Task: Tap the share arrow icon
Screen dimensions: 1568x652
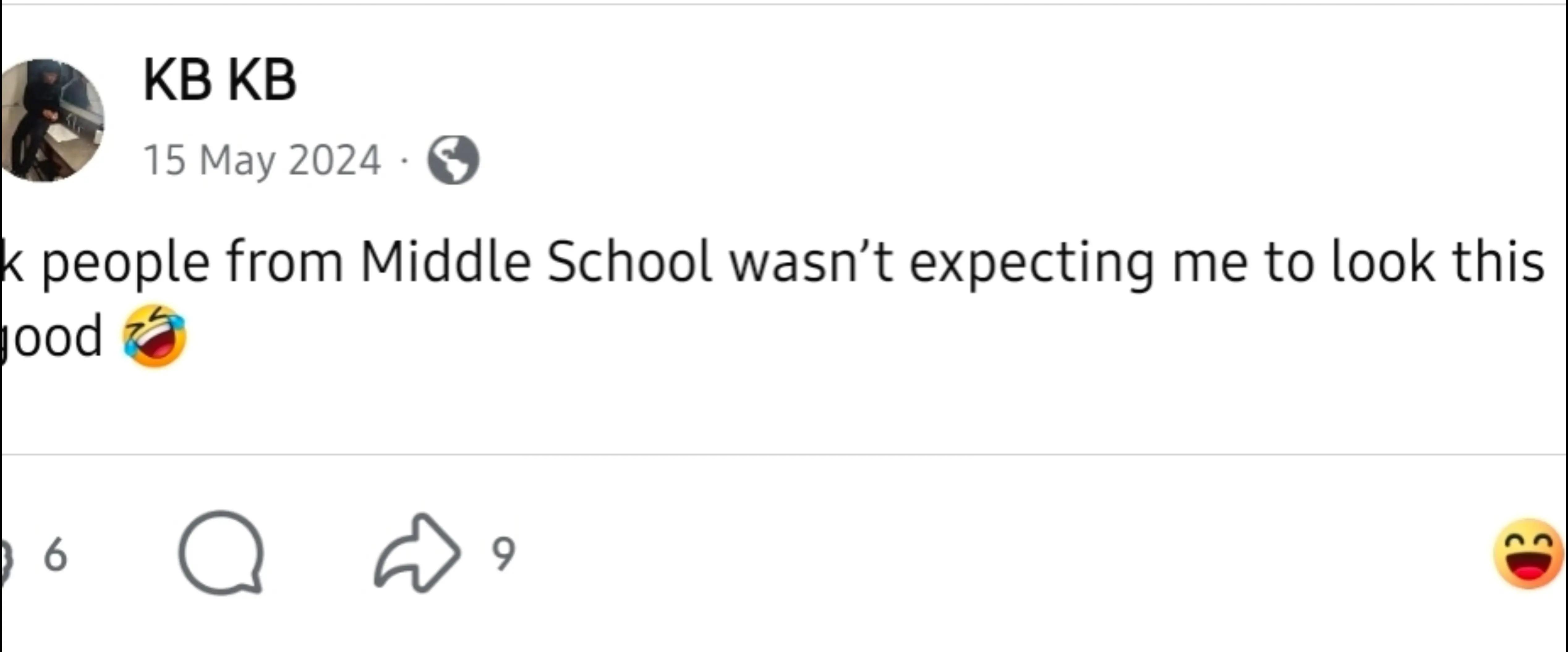Action: click(x=417, y=553)
